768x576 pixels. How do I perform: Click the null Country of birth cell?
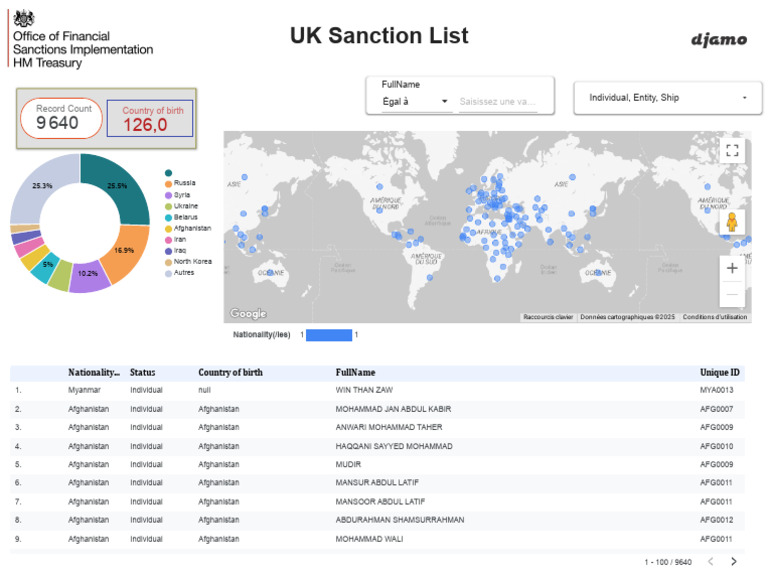(204, 390)
